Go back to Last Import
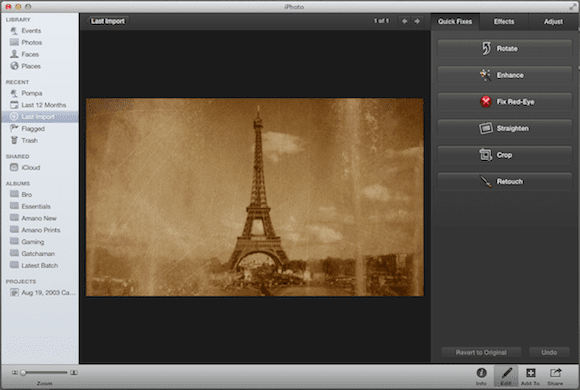The height and width of the screenshot is (390, 580). click(x=108, y=21)
